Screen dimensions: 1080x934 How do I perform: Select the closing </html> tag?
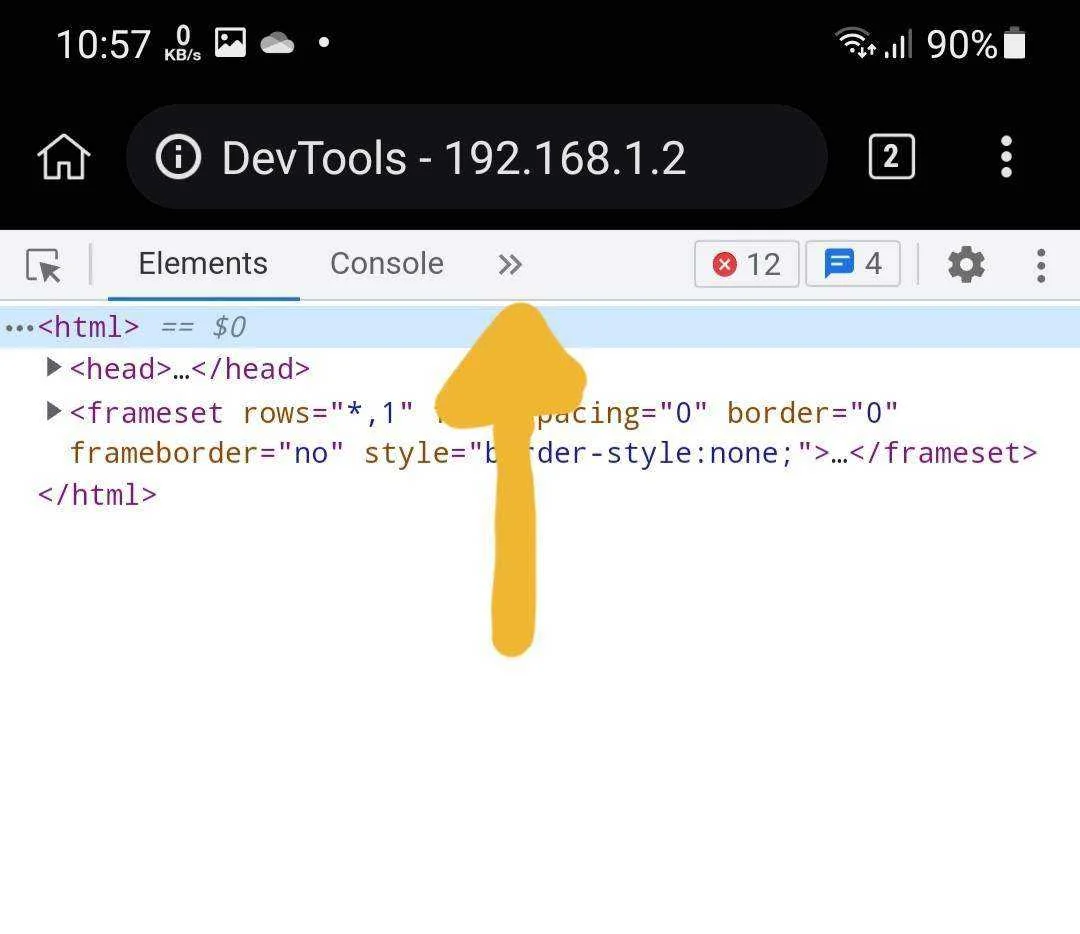click(x=97, y=495)
